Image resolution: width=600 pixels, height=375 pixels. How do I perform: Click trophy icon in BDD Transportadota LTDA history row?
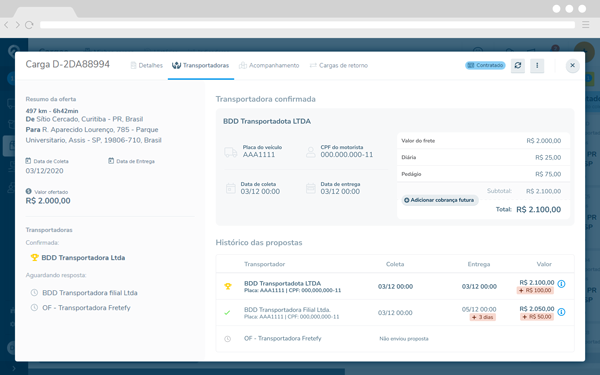pos(228,286)
